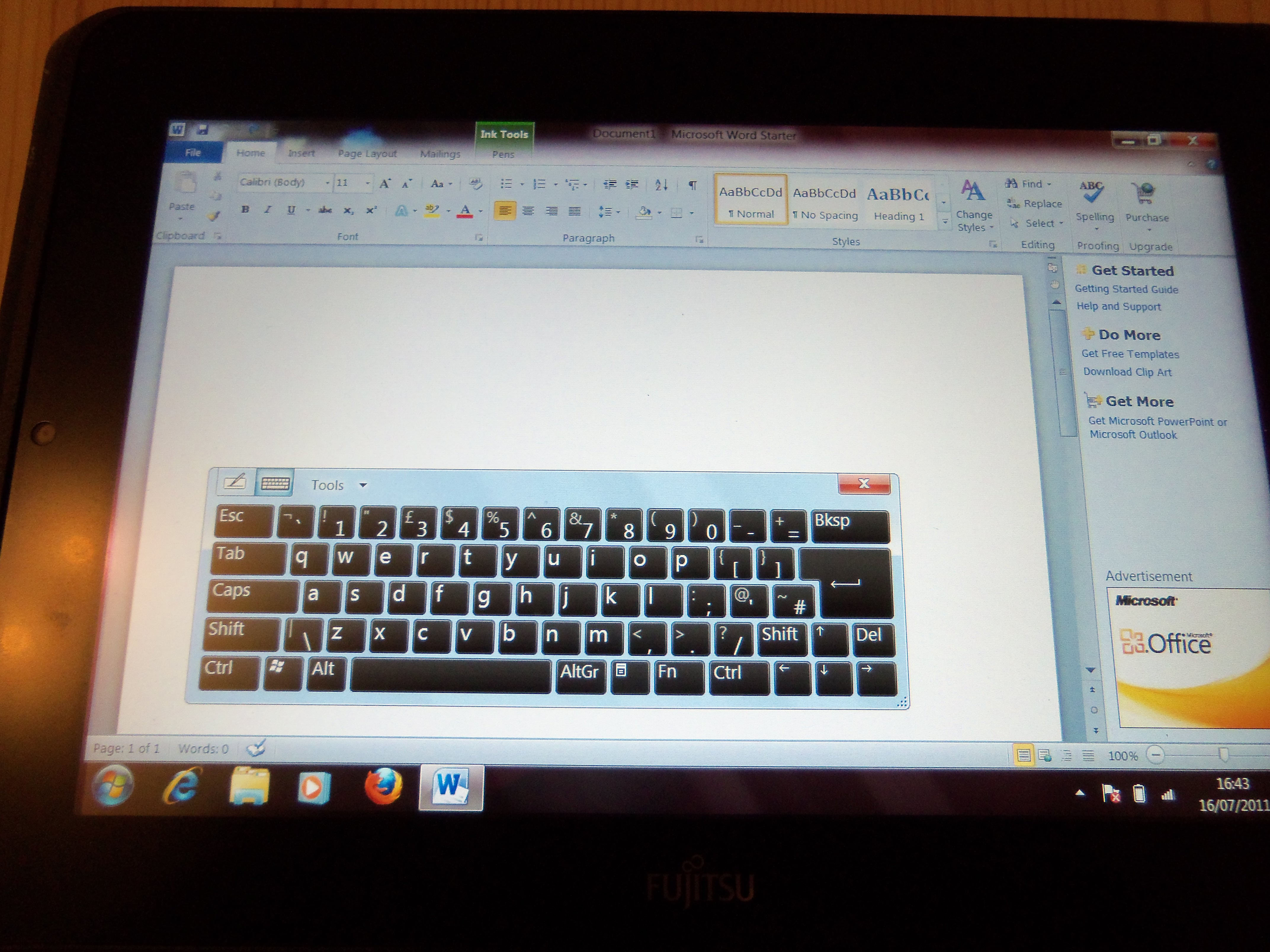The image size is (1270, 952).
Task: Click the Format Painter brush icon
Action: pyautogui.click(x=214, y=216)
